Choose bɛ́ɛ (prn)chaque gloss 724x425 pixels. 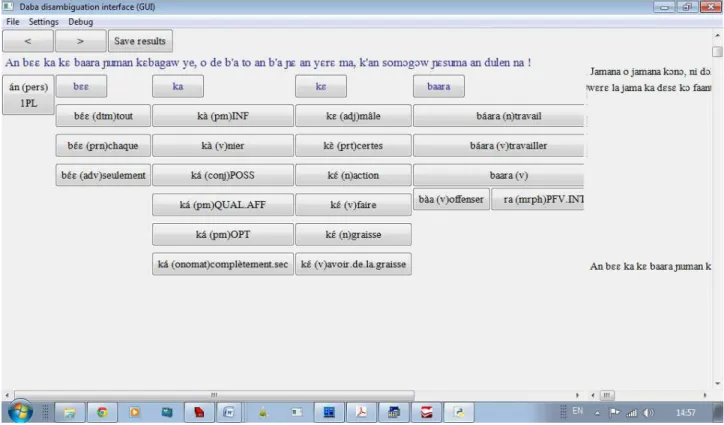(103, 146)
